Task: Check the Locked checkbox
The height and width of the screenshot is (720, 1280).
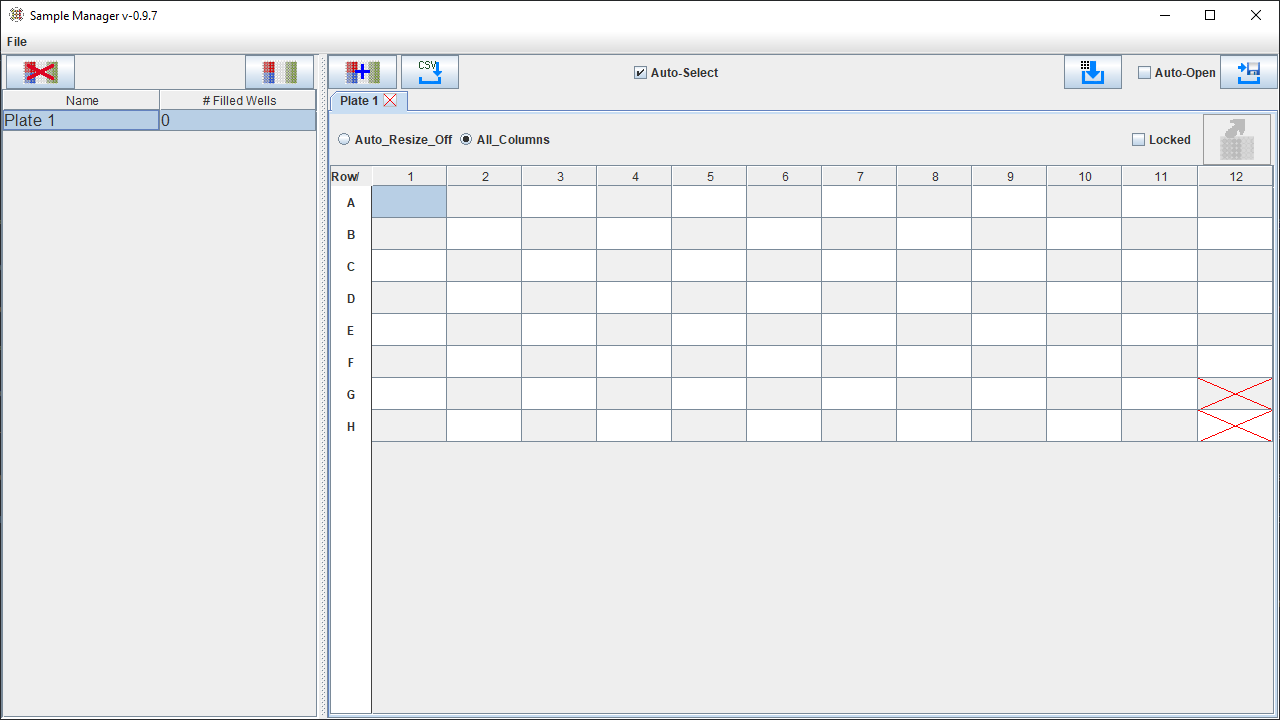Action: 1138,140
